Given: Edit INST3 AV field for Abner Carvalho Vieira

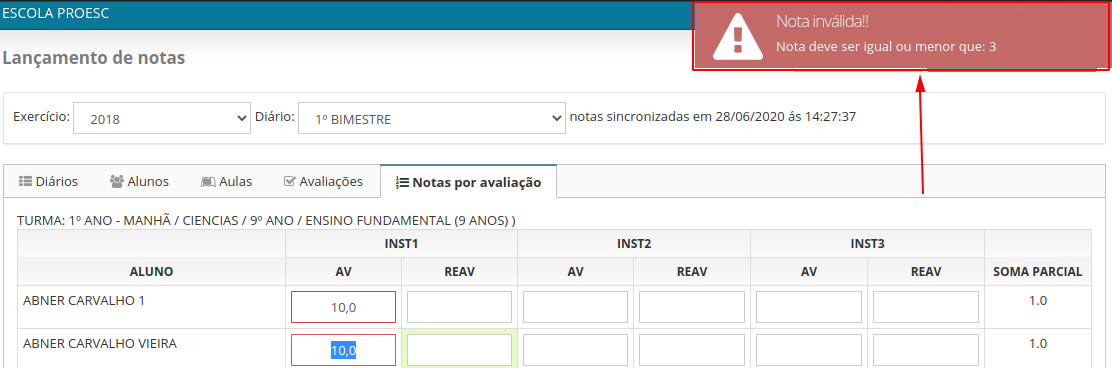Looking at the screenshot, I should [x=808, y=350].
